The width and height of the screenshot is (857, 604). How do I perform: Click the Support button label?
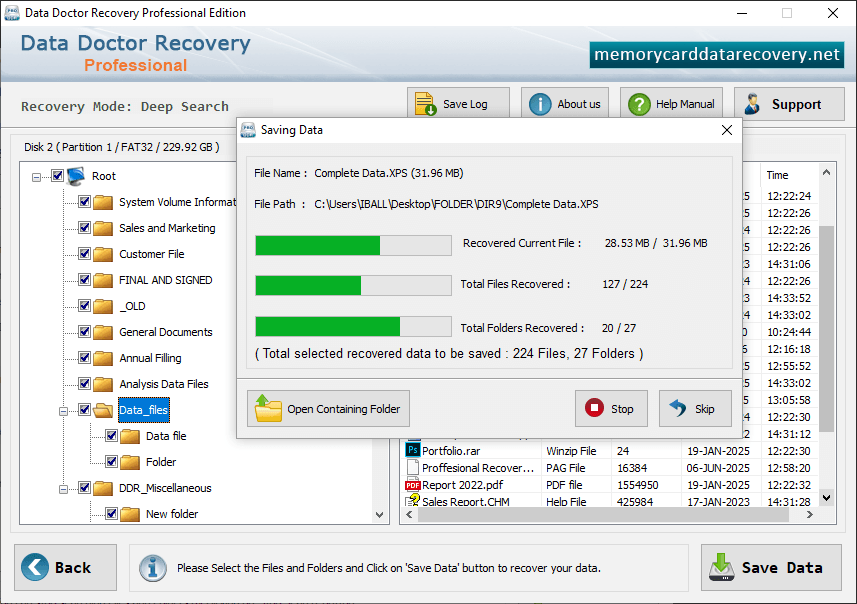click(796, 104)
